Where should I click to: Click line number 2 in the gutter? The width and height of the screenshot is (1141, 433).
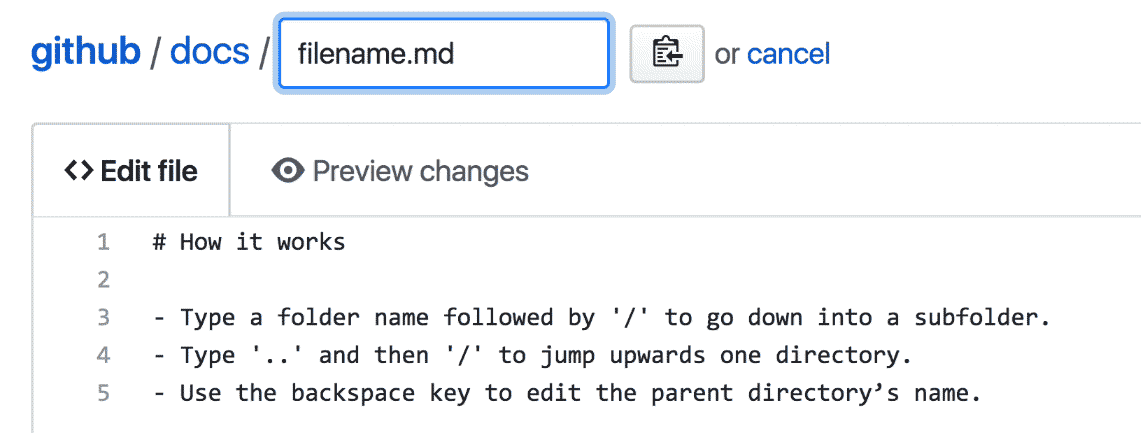[103, 280]
